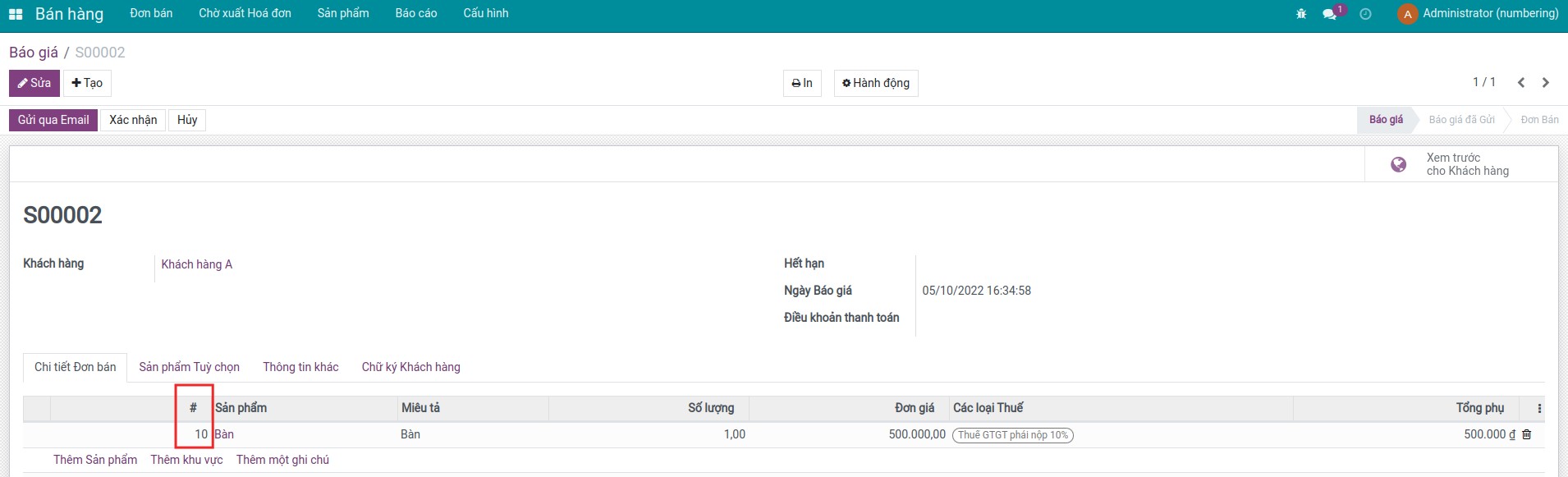
Task: Go to next record arrow
Action: tap(1546, 83)
